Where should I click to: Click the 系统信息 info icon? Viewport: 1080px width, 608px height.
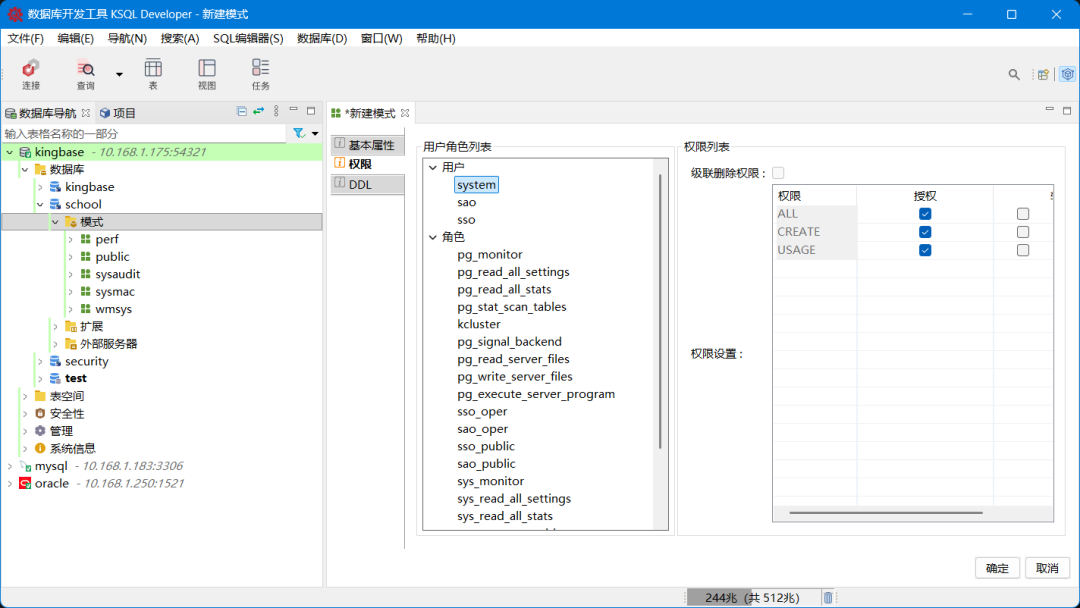(x=40, y=448)
